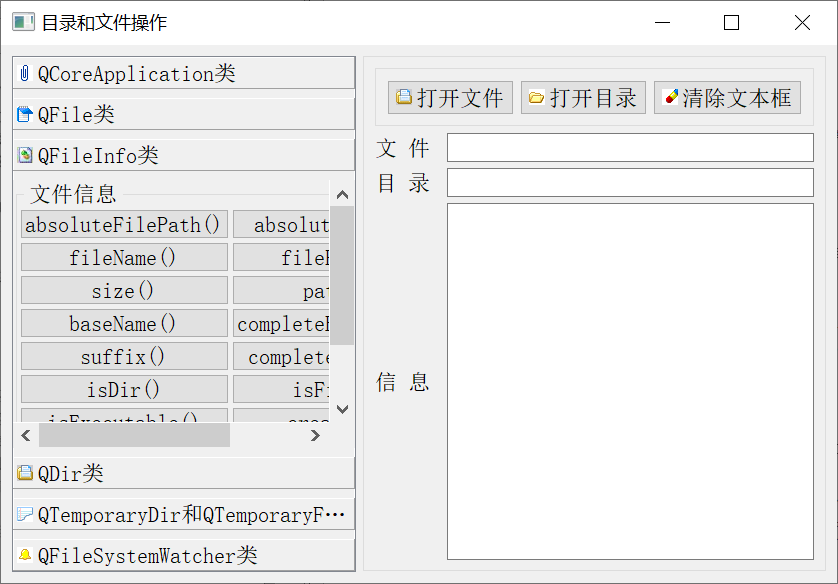Click the horizontal scrollbar right arrow
This screenshot has height=584, width=838.
(x=315, y=435)
